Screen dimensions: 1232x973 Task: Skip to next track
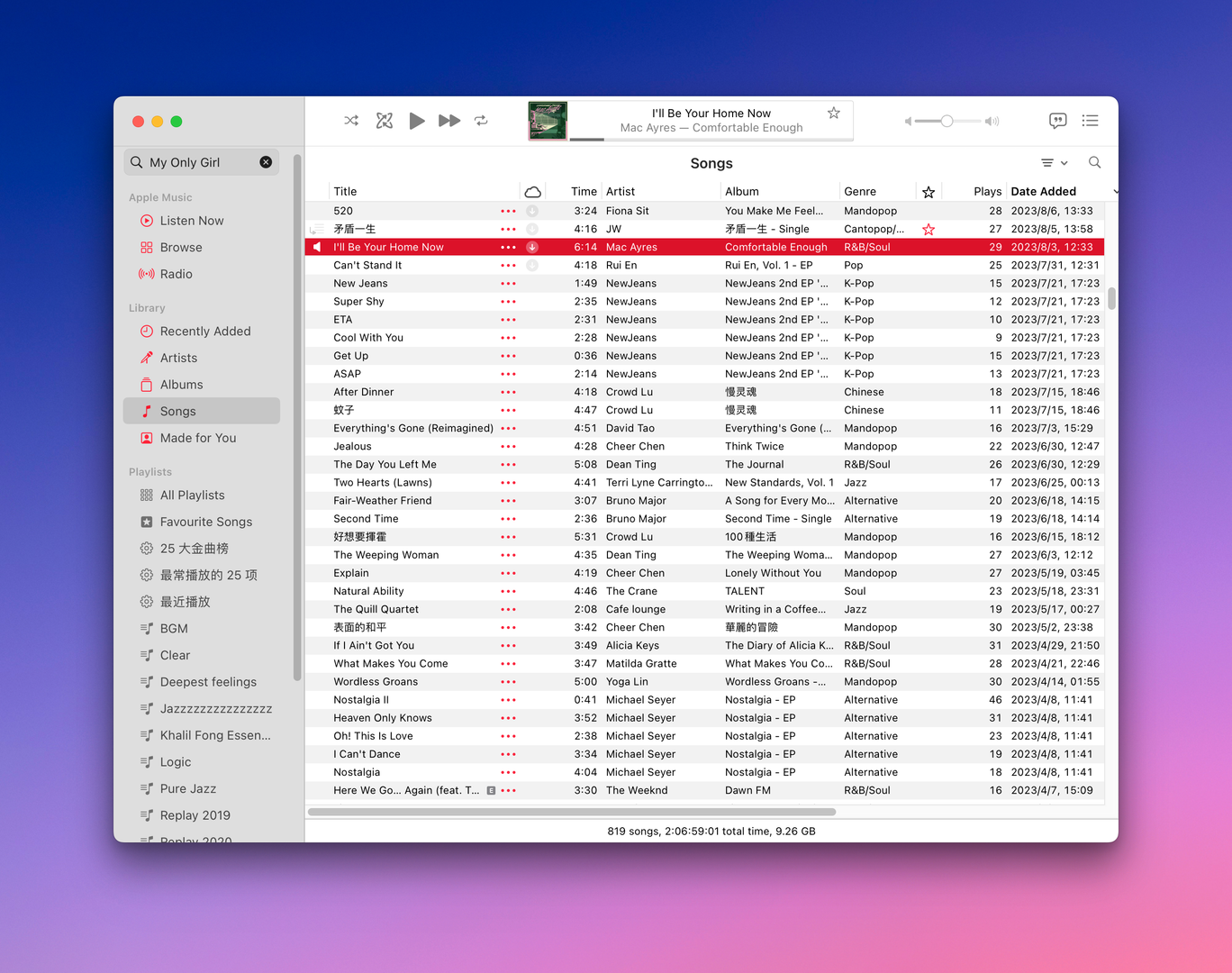[448, 121]
